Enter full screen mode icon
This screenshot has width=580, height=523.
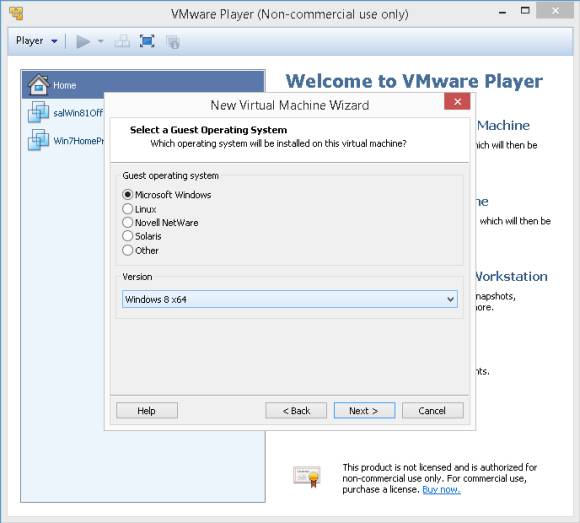[x=147, y=41]
